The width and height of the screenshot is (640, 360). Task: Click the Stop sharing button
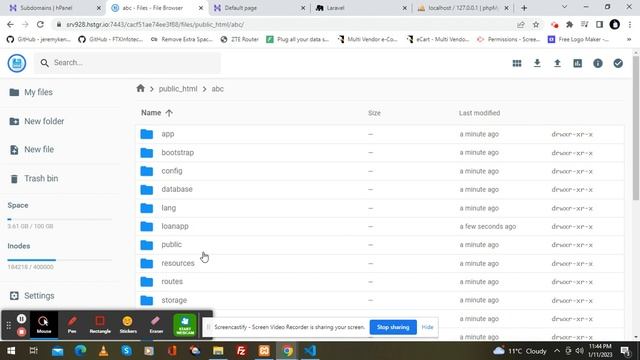[x=393, y=327]
